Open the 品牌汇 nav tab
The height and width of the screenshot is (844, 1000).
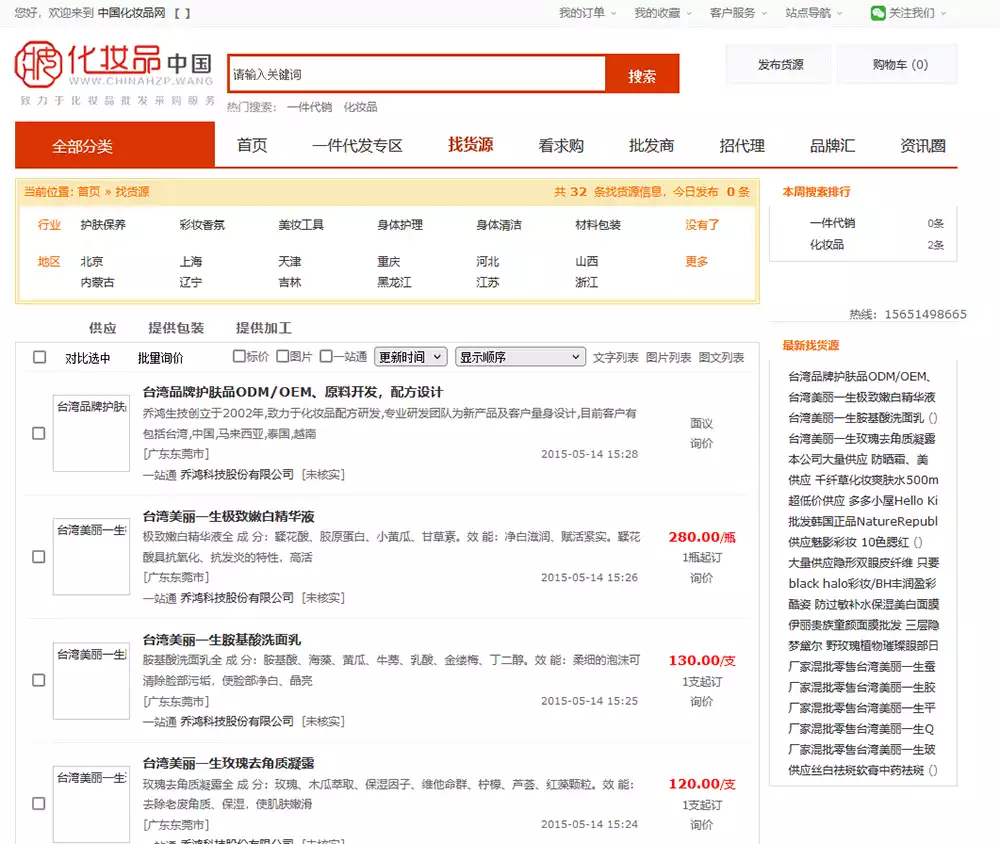click(x=832, y=145)
